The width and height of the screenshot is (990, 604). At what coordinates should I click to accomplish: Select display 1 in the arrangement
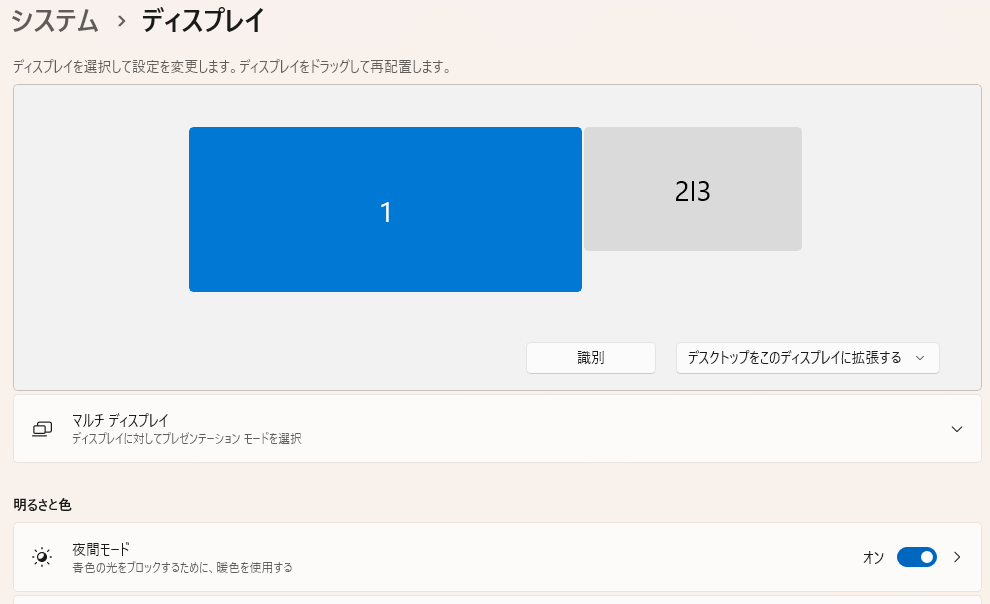point(385,210)
